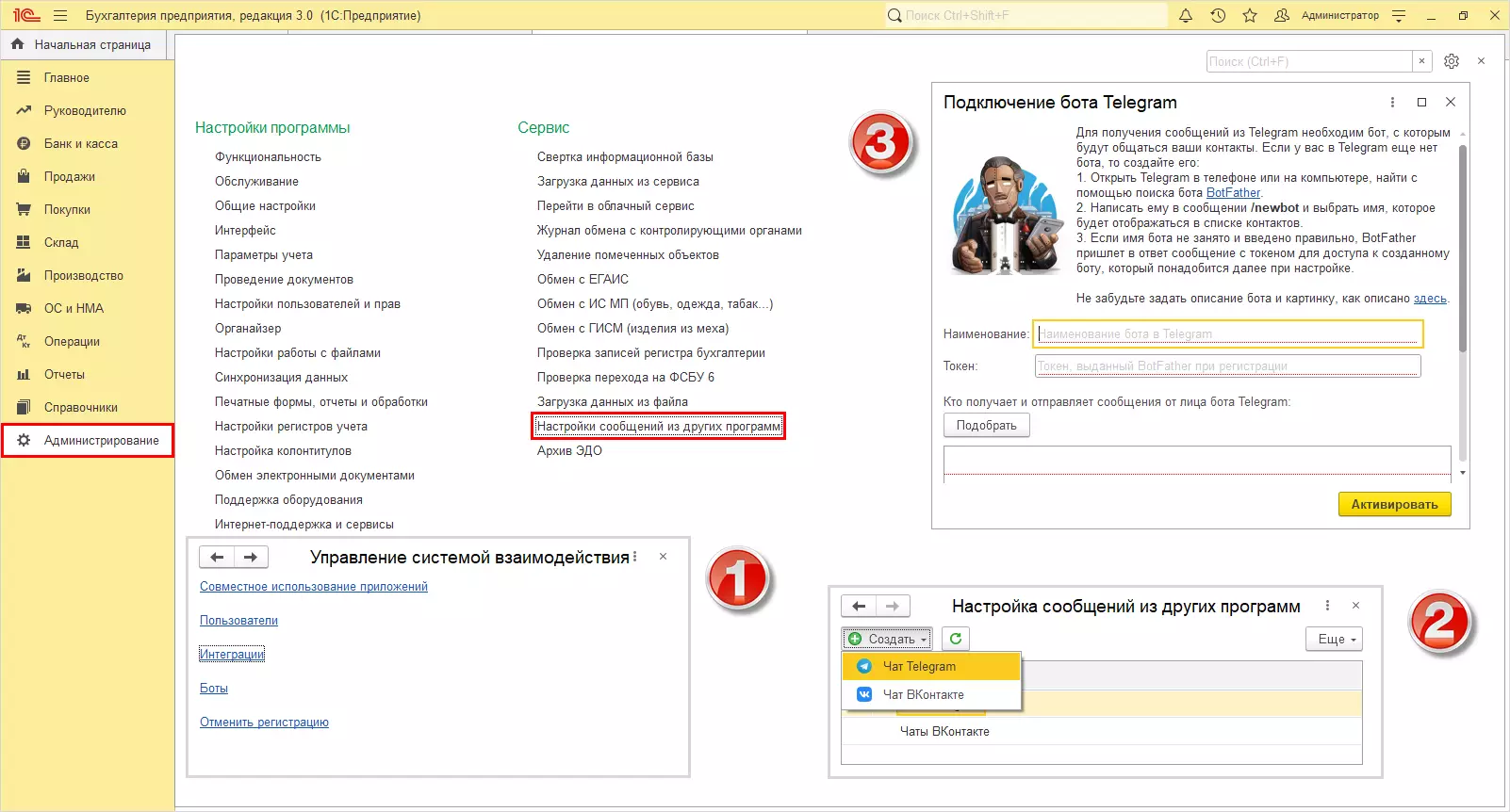
Task: Open Функциональность settings link
Action: pyautogui.click(x=268, y=157)
